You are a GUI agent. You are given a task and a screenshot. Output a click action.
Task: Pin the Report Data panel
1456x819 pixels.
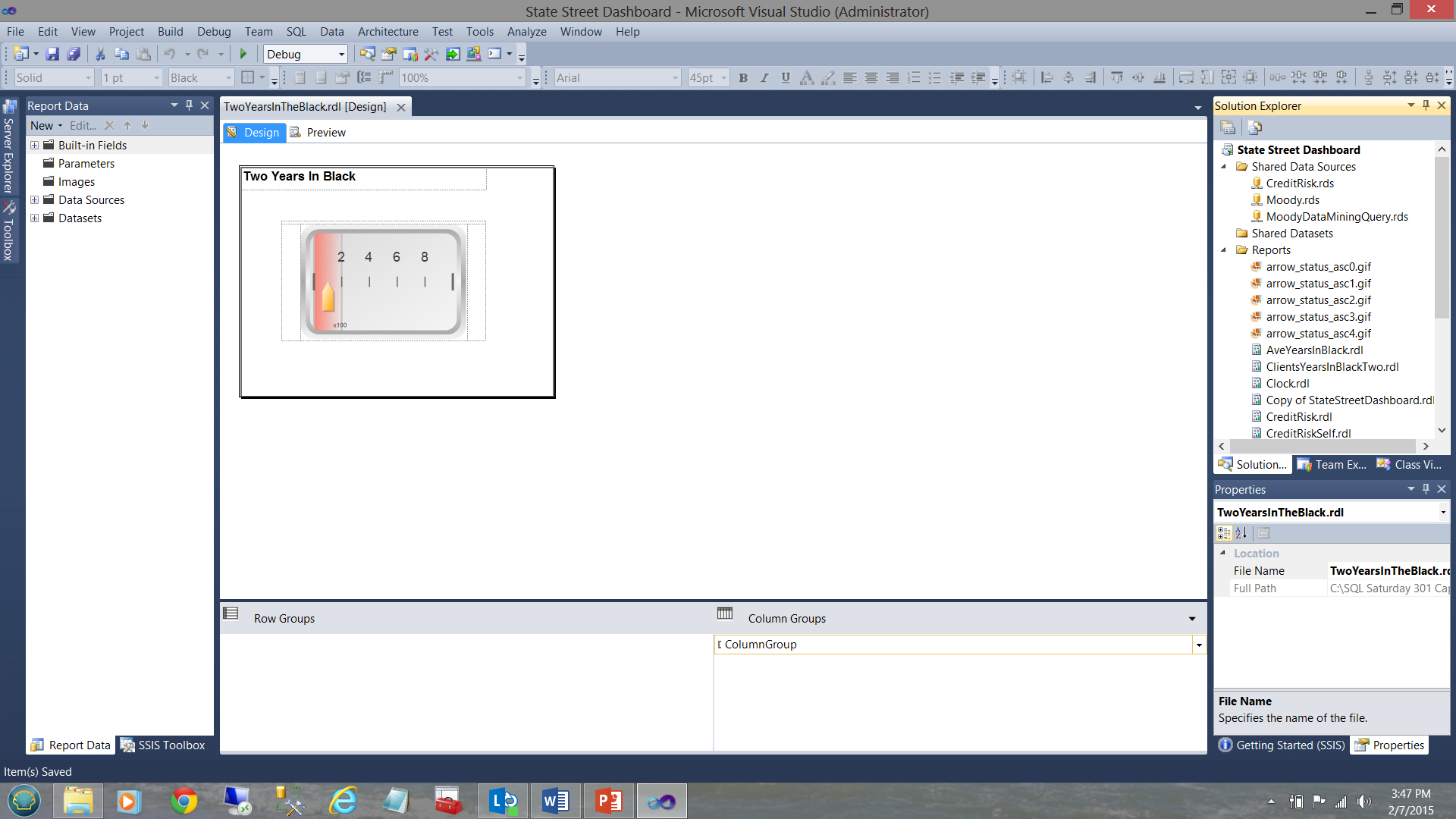(x=190, y=105)
